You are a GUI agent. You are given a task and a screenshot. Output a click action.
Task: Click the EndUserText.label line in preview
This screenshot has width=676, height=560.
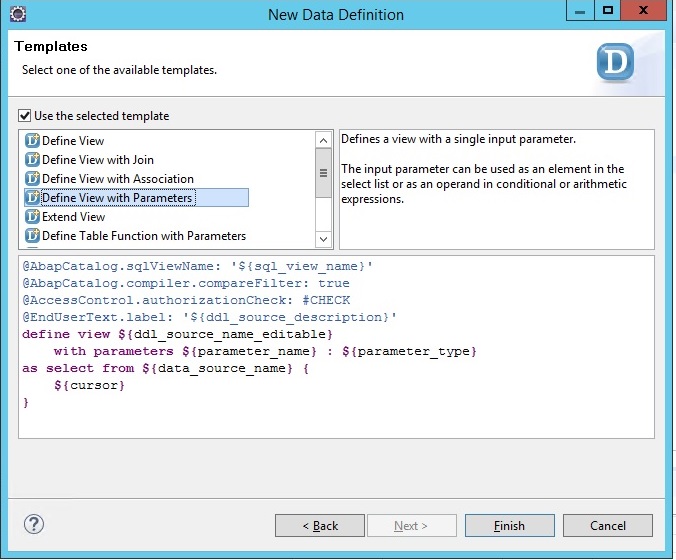pos(210,317)
